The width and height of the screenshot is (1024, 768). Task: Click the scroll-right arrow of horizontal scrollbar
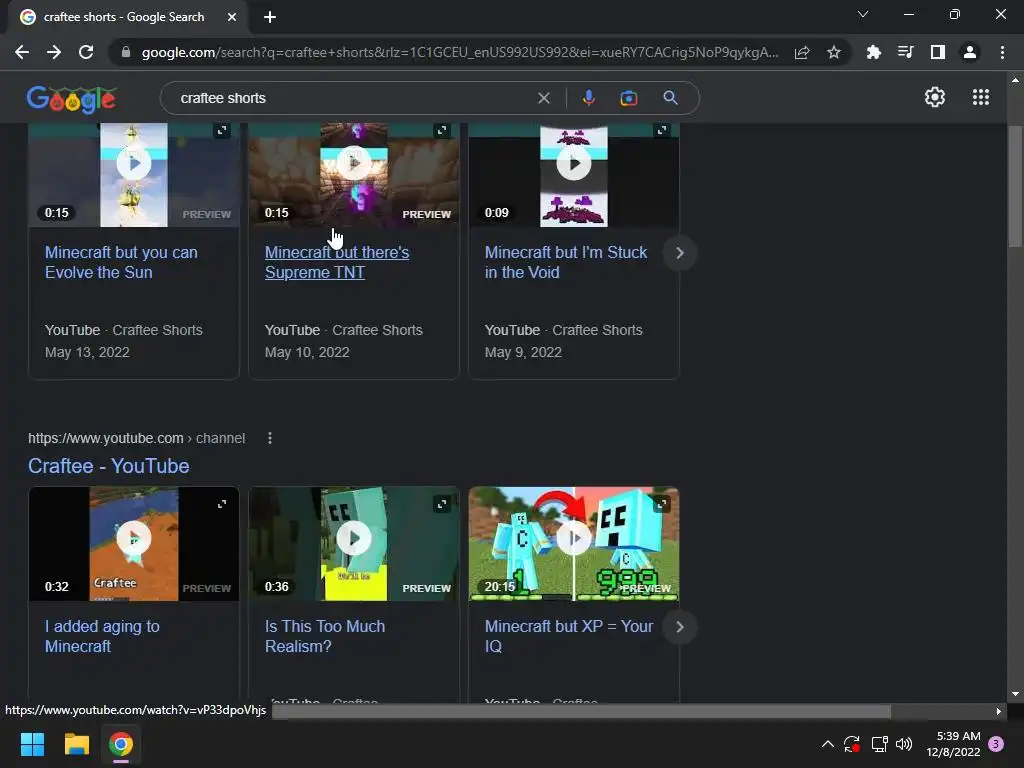coord(998,711)
